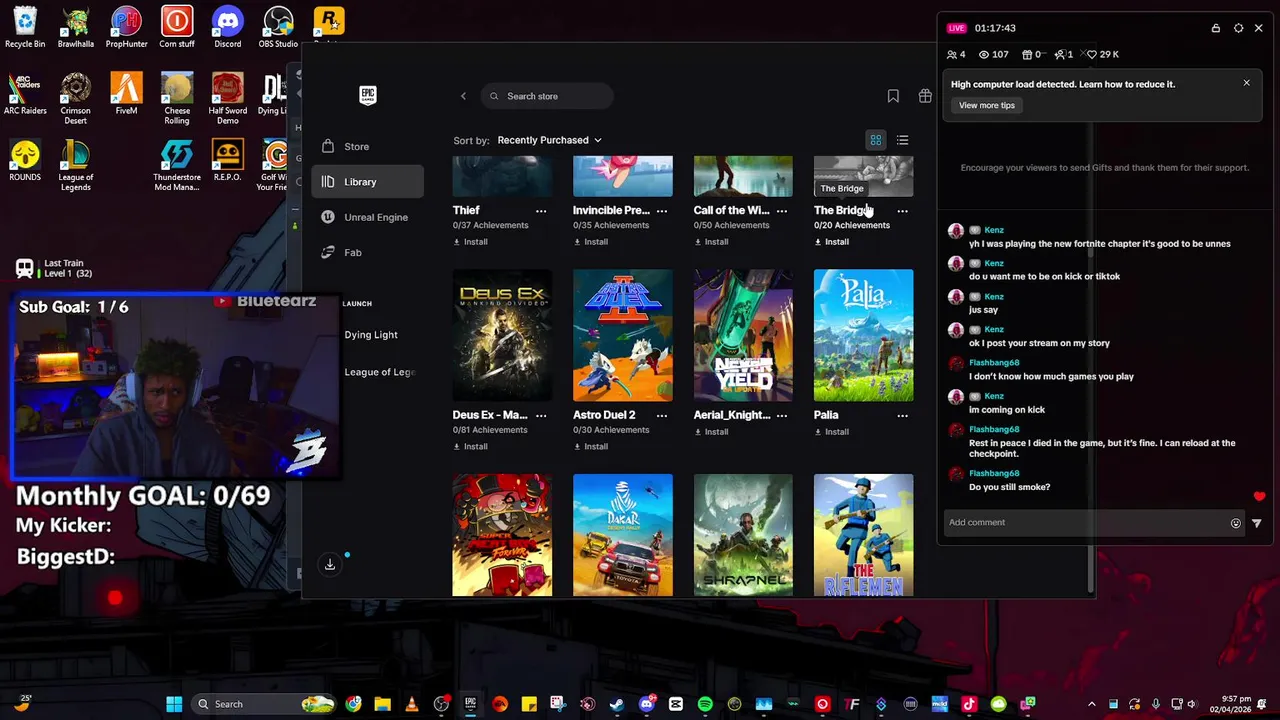Install Call of the Wild
1280x720 pixels.
[x=711, y=242]
